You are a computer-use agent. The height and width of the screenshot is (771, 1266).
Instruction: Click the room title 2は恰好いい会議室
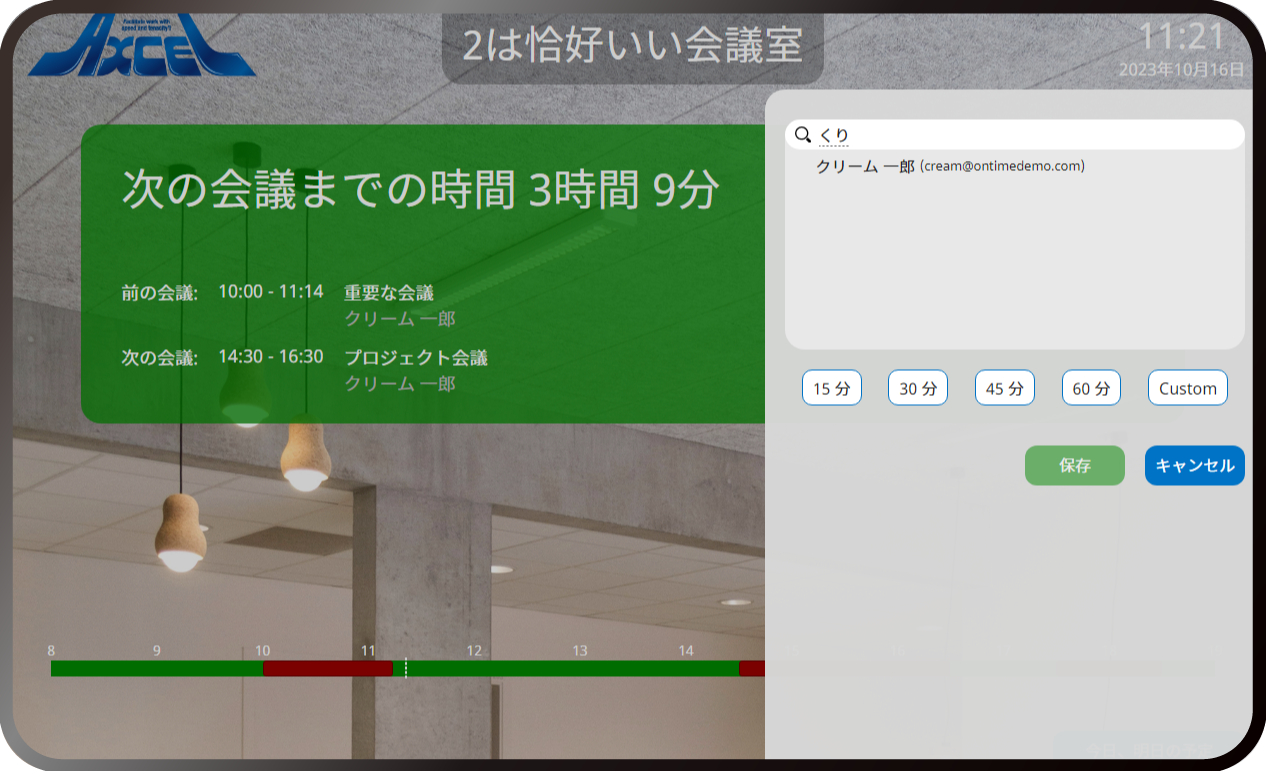[633, 46]
